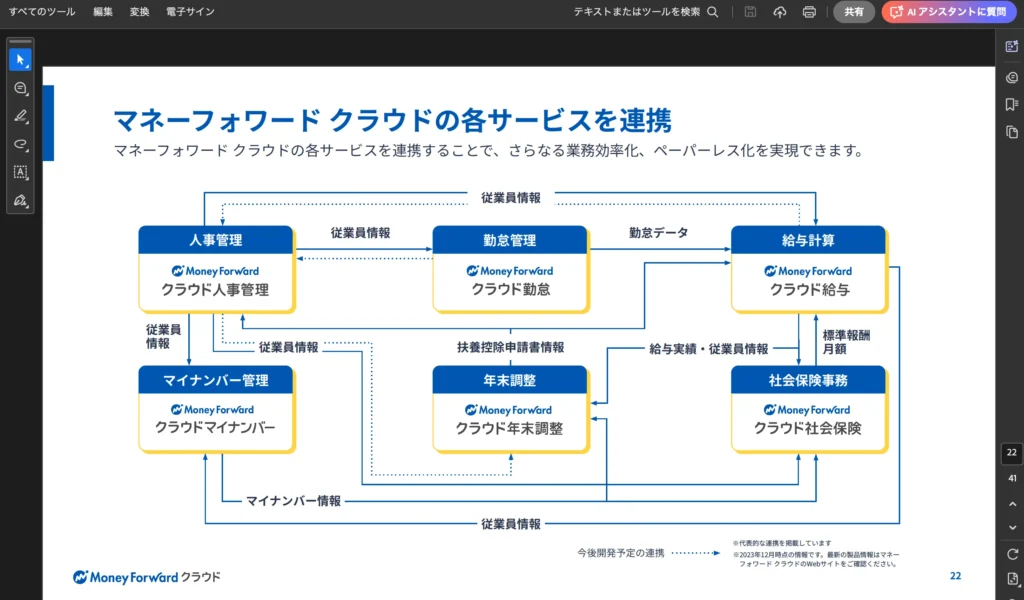Open the すべてのツール menu
The width and height of the screenshot is (1024, 600).
[42, 12]
